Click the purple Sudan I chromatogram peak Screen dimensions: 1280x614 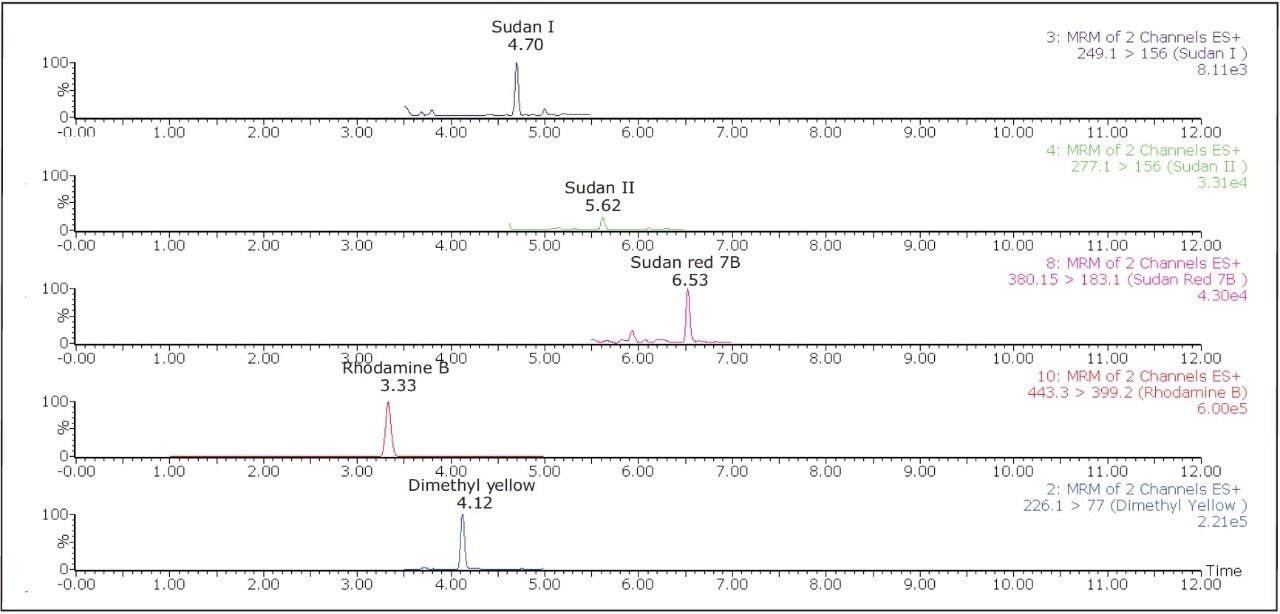coord(516,90)
